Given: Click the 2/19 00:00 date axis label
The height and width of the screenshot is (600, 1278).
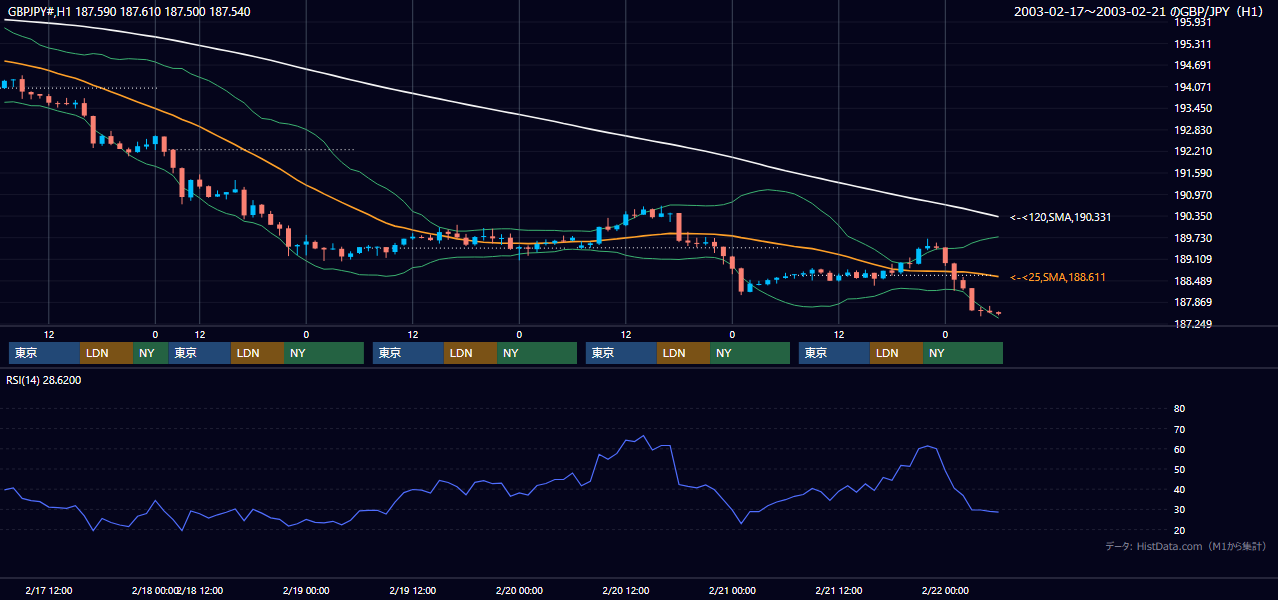Looking at the screenshot, I should click(x=306, y=590).
